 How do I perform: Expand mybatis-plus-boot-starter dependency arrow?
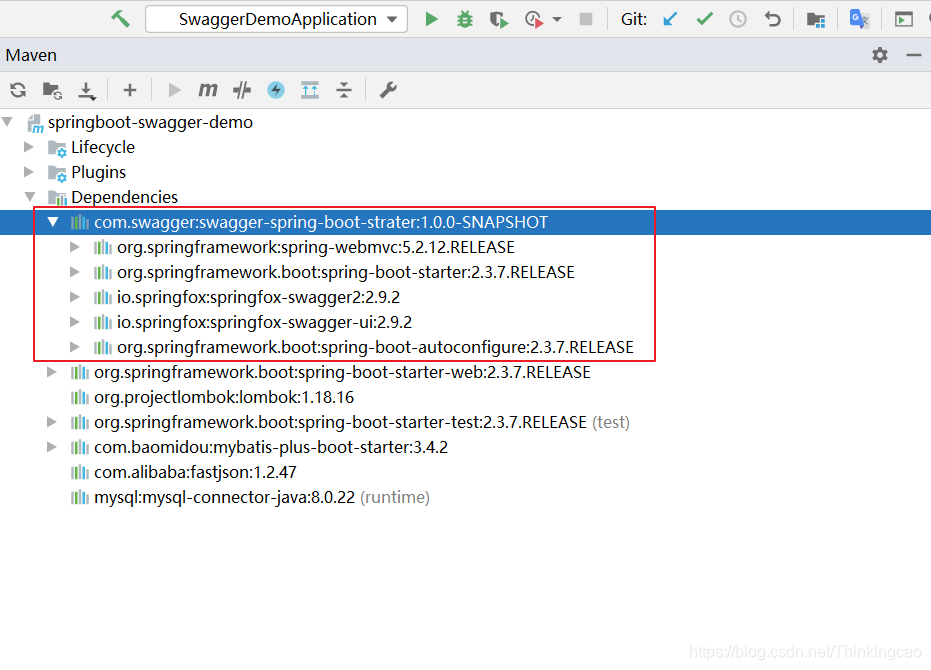tap(52, 447)
